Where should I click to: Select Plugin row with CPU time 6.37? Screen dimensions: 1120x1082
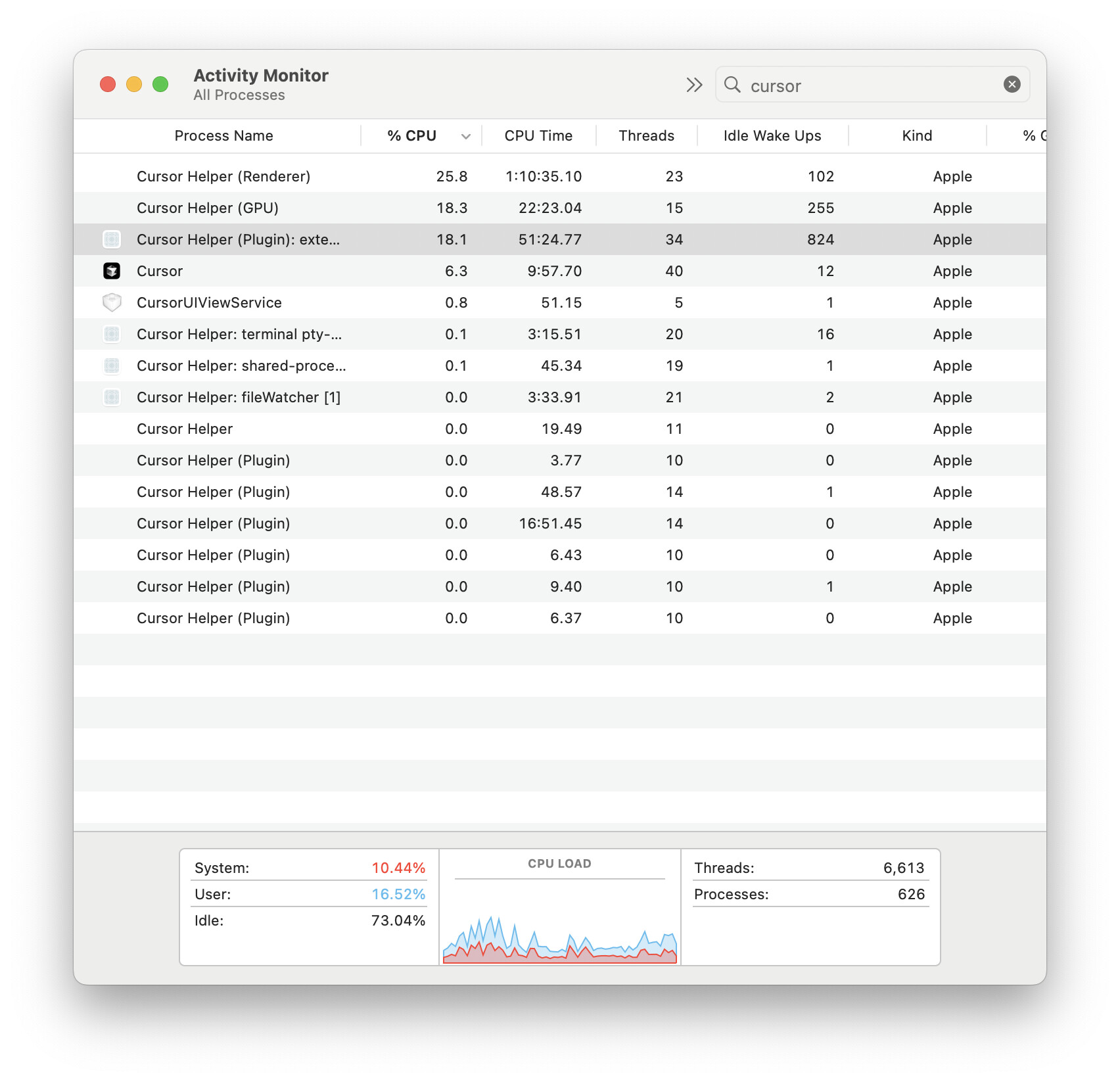click(x=560, y=618)
